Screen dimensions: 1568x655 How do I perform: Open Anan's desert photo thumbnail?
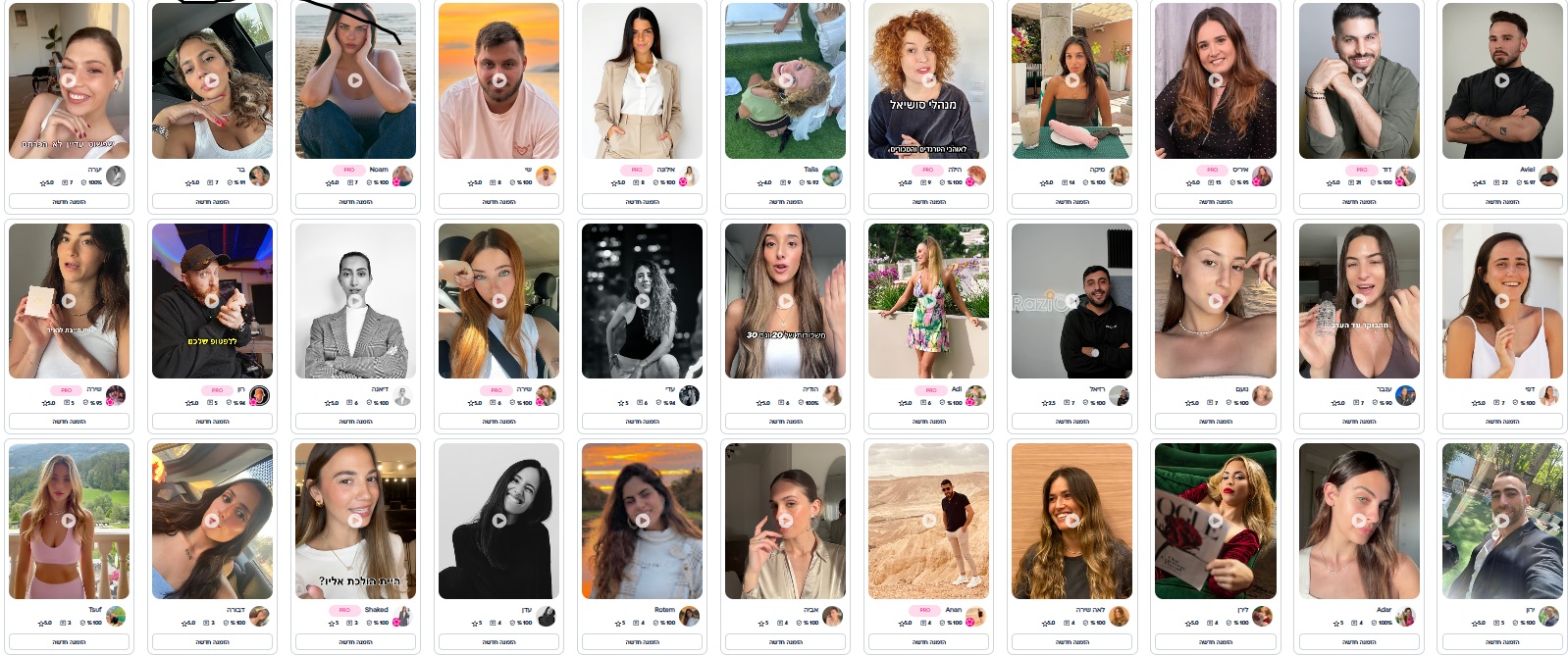pyautogui.click(x=928, y=521)
